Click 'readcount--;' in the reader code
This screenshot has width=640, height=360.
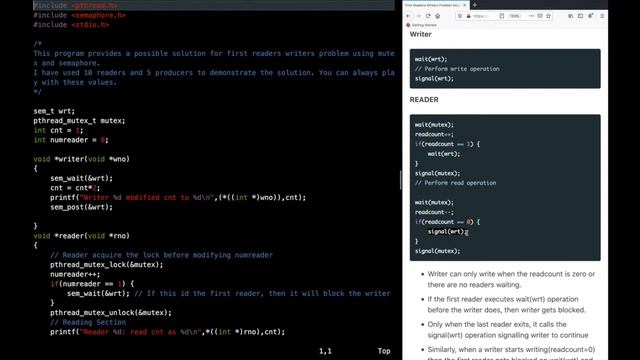click(434, 212)
